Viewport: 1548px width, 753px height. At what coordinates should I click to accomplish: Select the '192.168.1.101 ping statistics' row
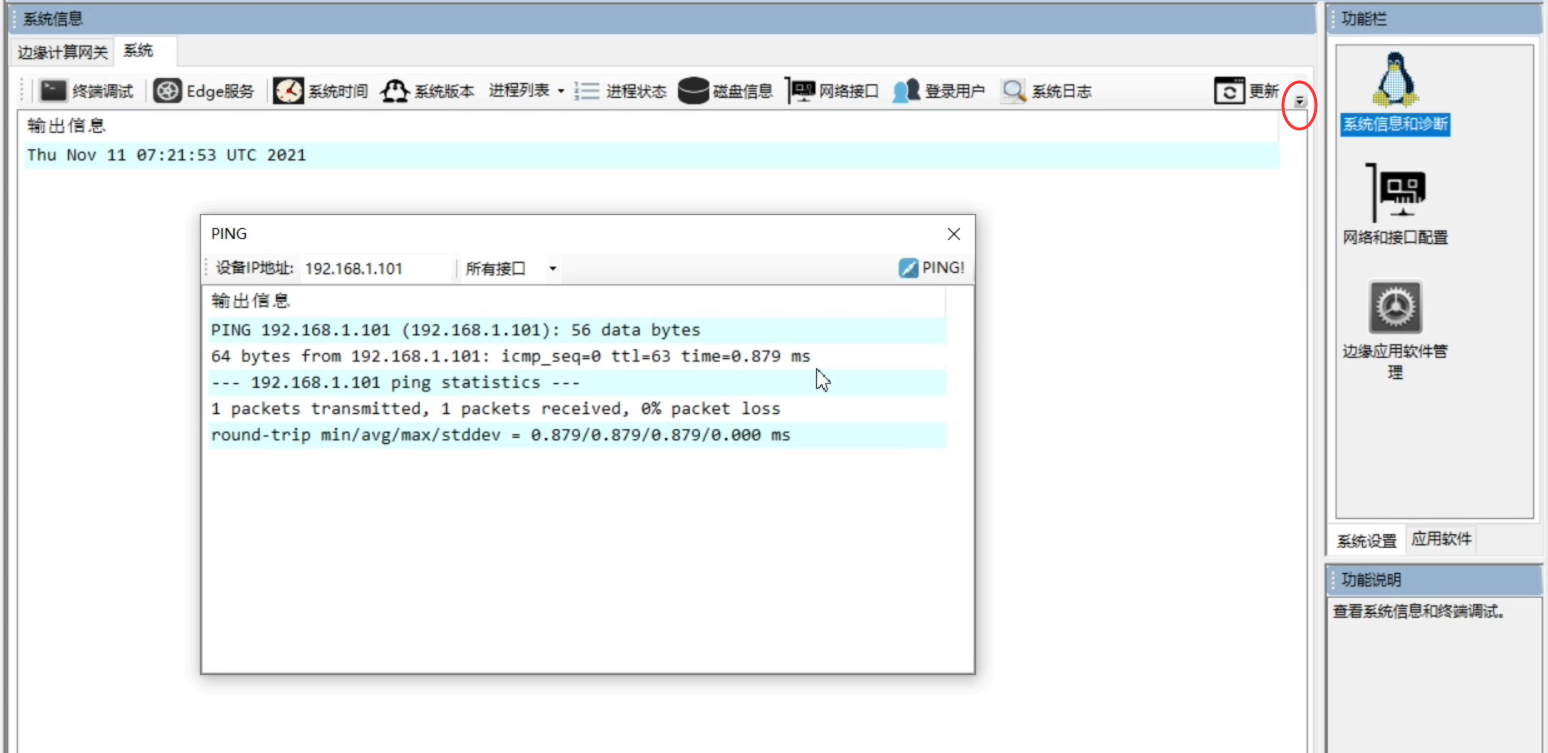pyautogui.click(x=577, y=383)
